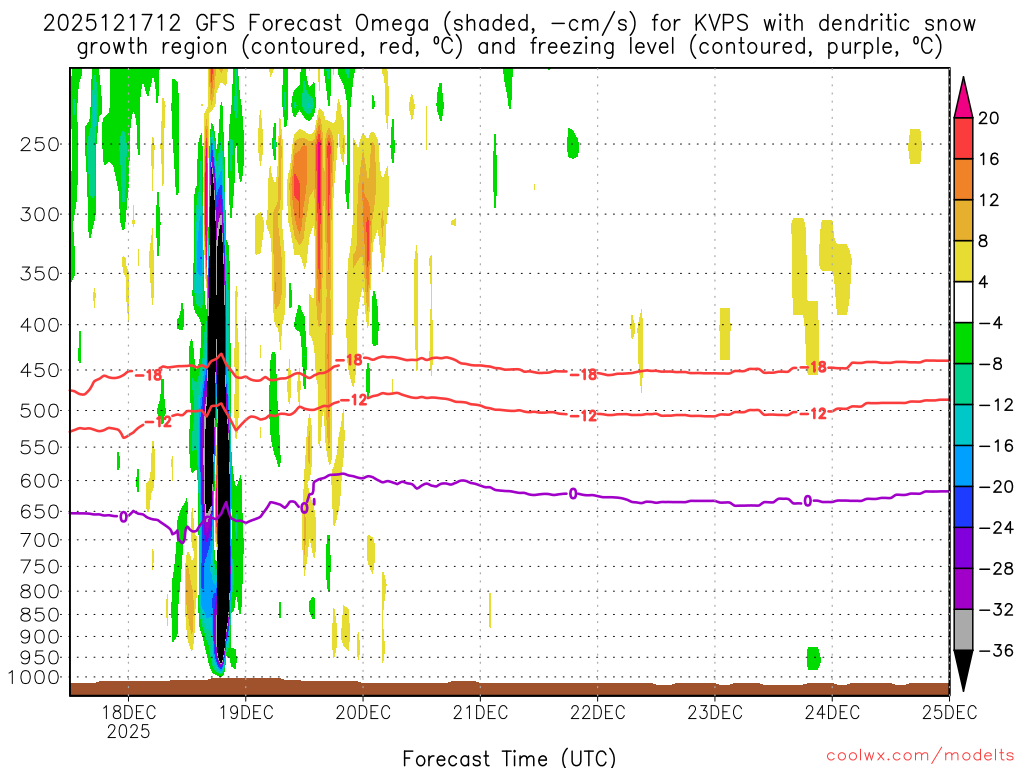
Task: Click the colorbar value label -28
Action: [996, 569]
